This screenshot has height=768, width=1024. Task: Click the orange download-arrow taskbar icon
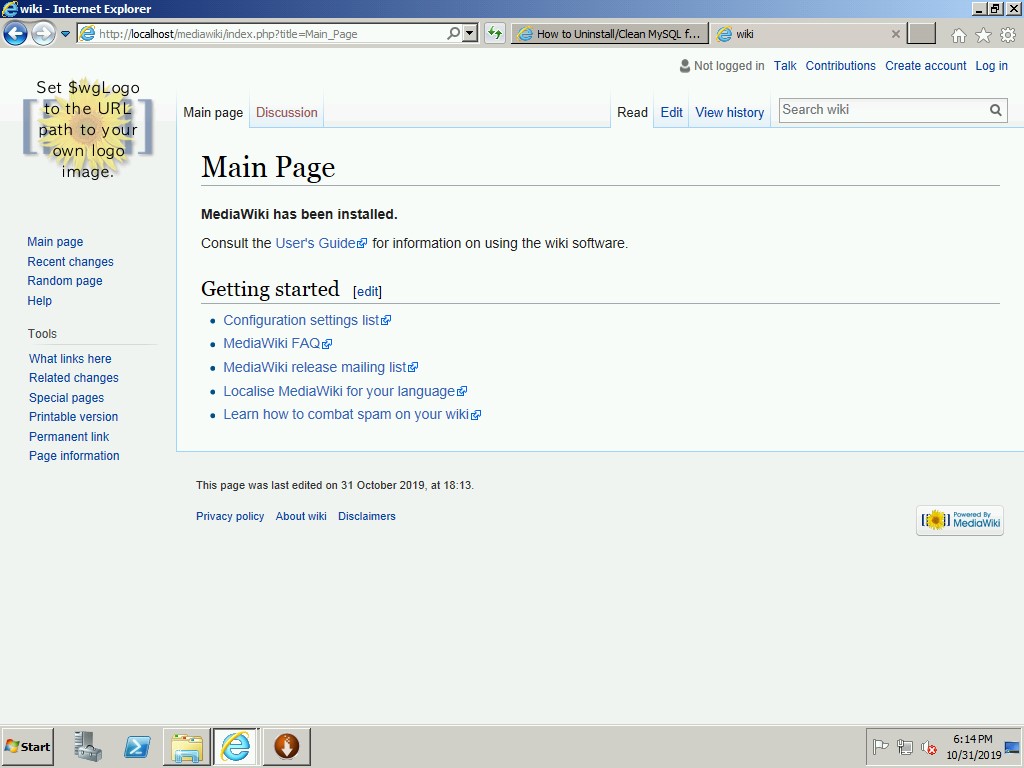pyautogui.click(x=286, y=746)
